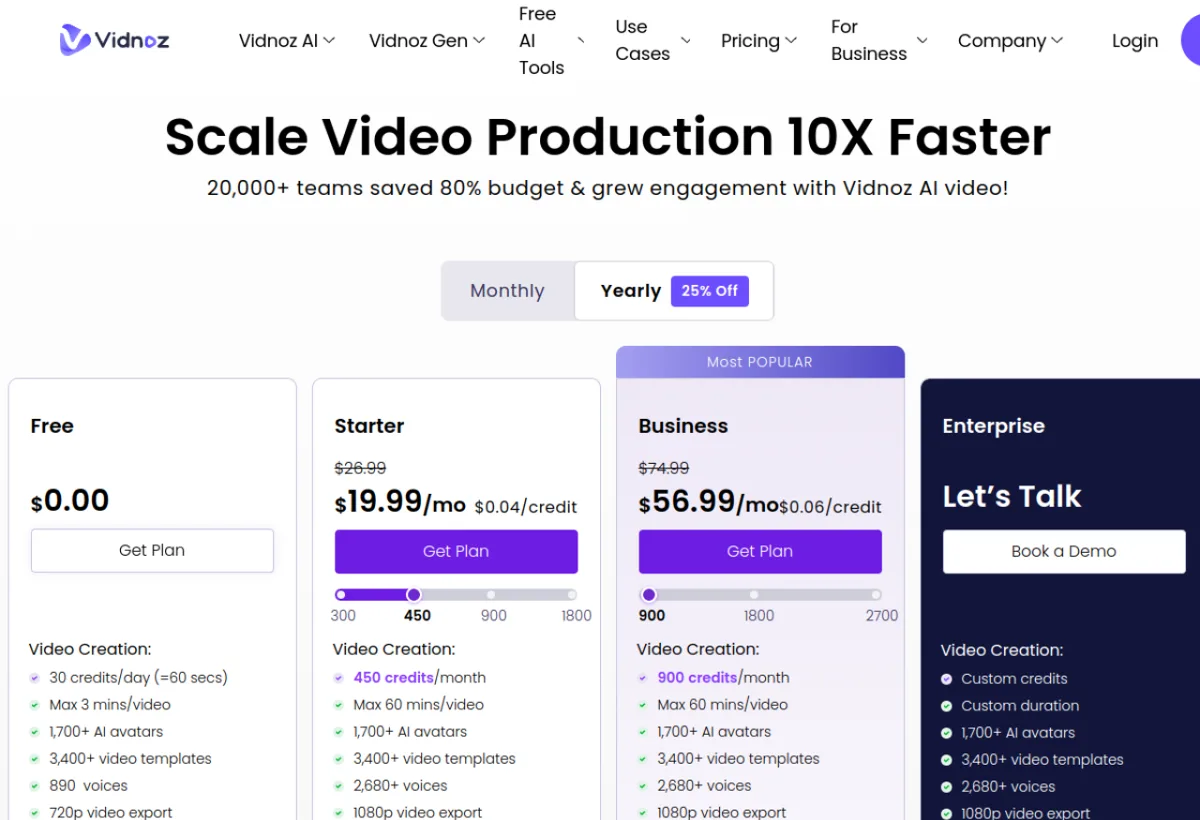The width and height of the screenshot is (1200, 820).
Task: Click Starter slider handle at 450
Action: pyautogui.click(x=414, y=594)
